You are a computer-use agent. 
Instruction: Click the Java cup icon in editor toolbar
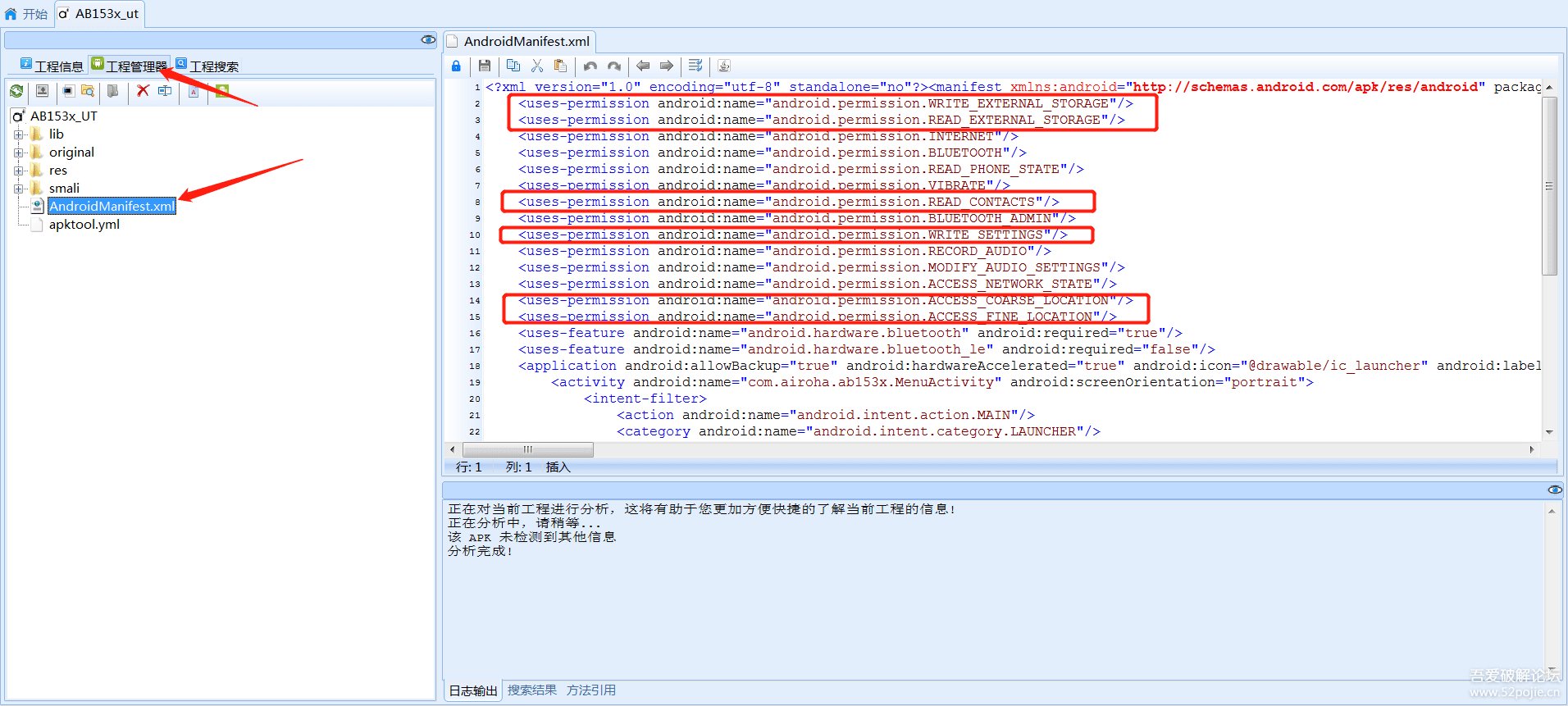point(723,66)
